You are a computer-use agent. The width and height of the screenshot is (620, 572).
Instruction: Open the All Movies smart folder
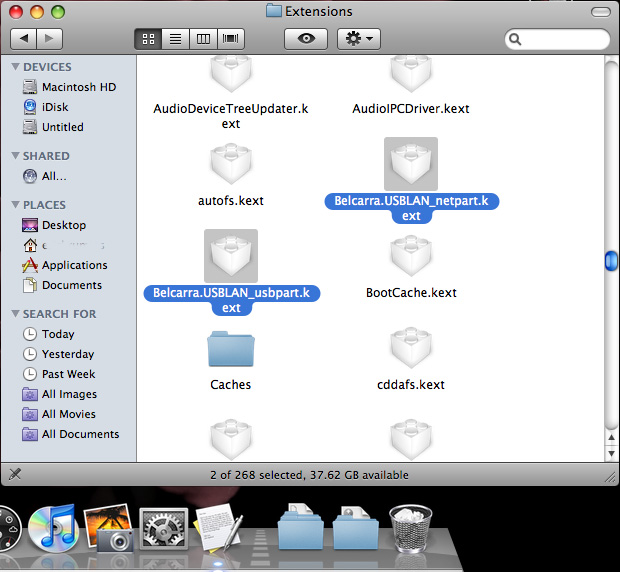(59, 414)
